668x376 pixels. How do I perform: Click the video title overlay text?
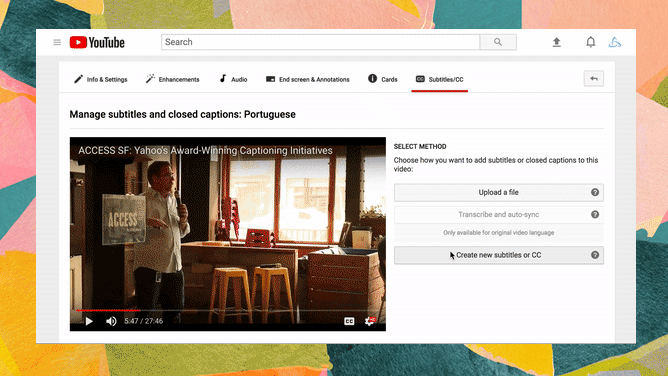[205, 150]
